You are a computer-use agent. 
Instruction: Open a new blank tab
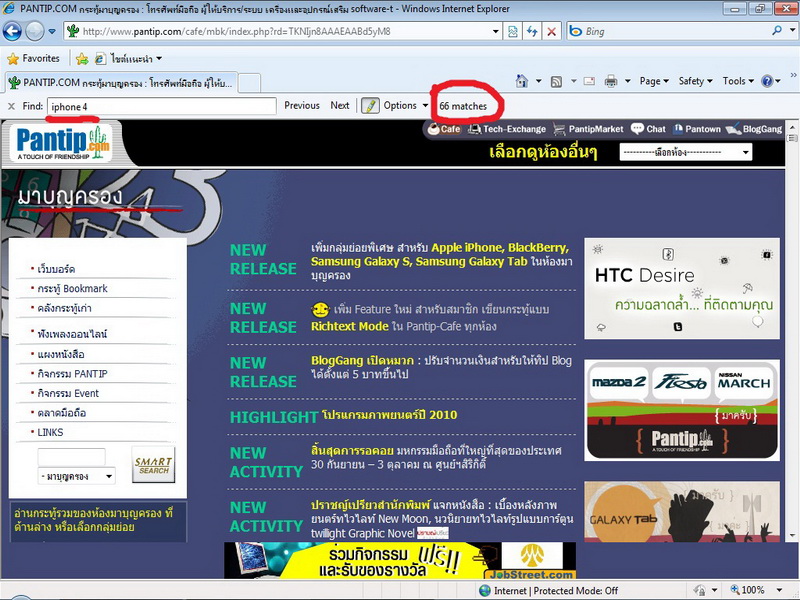pyautogui.click(x=250, y=83)
